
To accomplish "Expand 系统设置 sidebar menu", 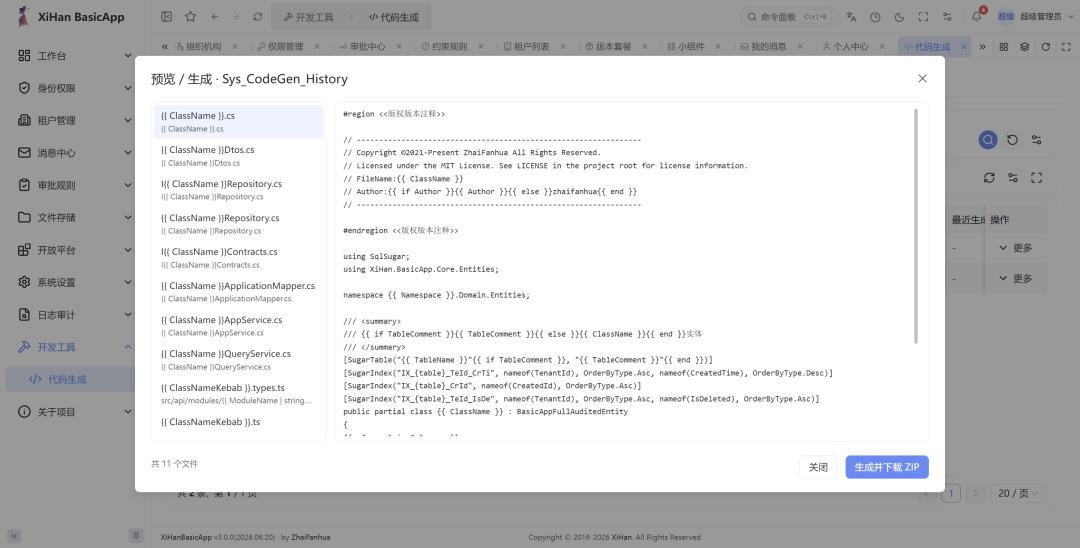I will (75, 282).
